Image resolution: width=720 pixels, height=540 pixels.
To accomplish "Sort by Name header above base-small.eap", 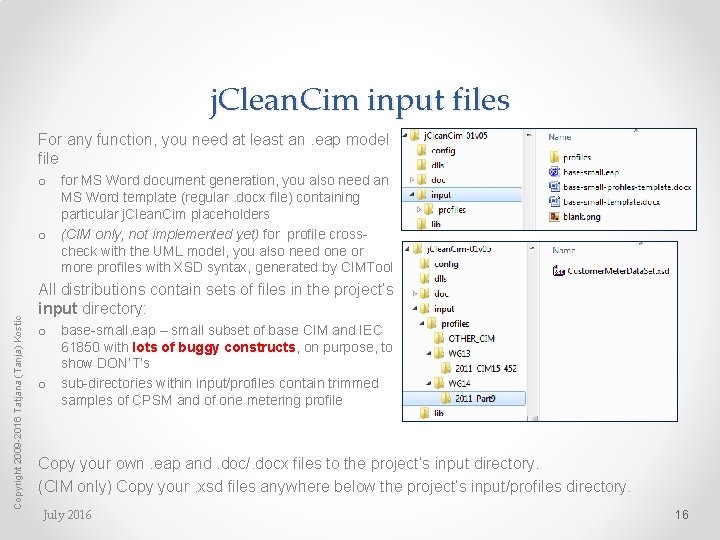I will pyautogui.click(x=559, y=137).
